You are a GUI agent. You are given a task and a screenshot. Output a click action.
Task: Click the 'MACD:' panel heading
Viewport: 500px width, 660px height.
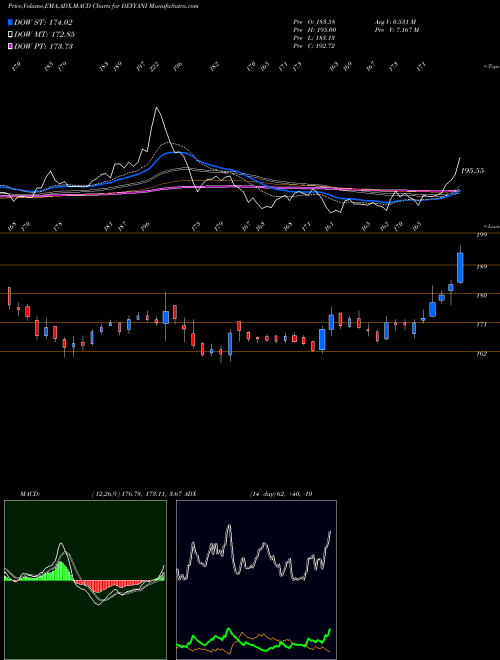[29, 494]
